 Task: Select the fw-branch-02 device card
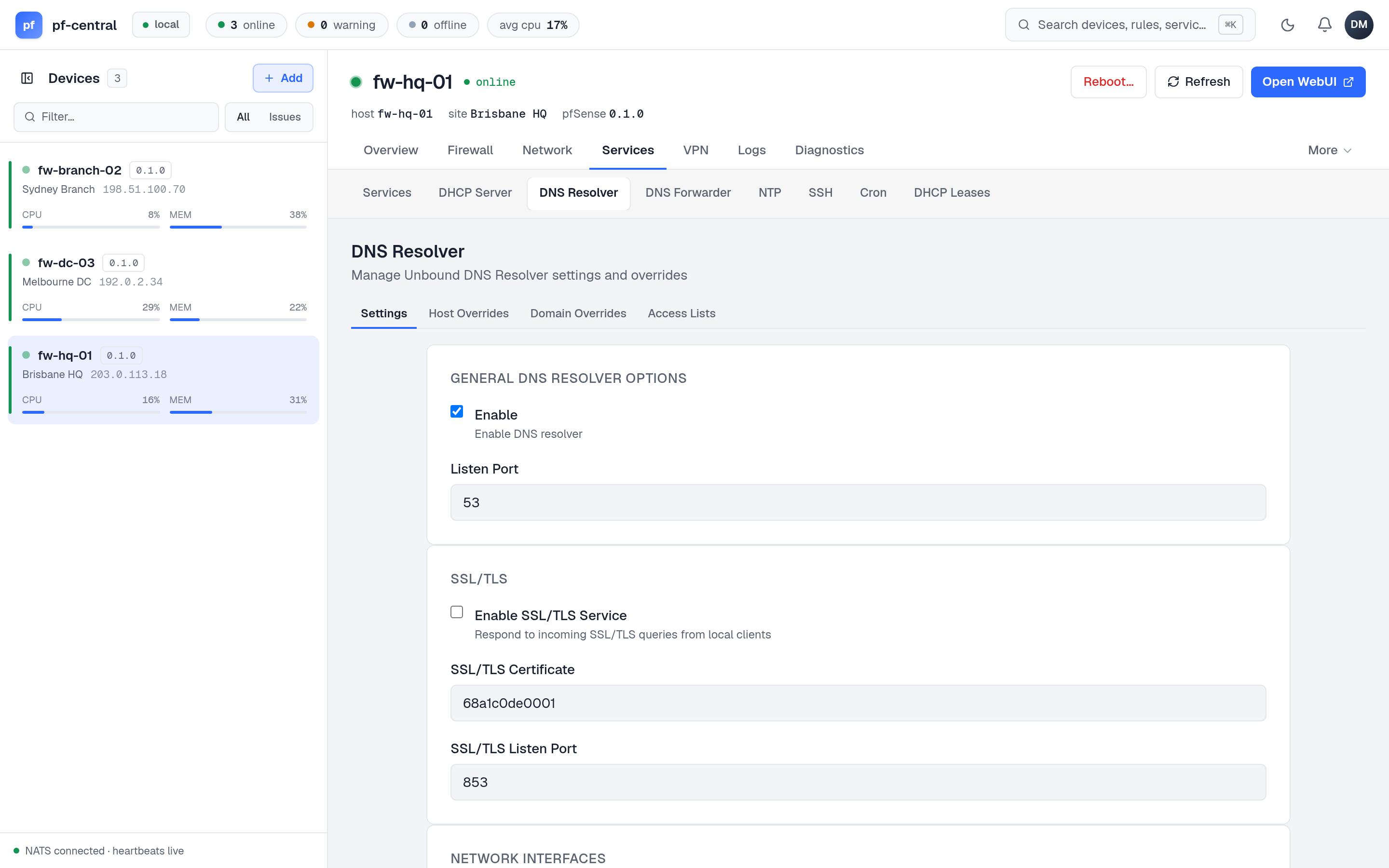tap(163, 195)
